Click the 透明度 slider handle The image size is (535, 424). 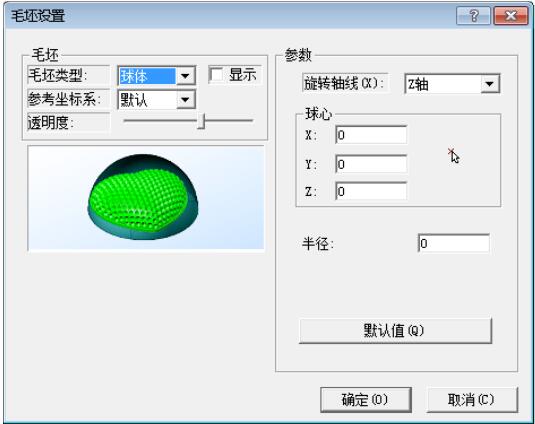pos(201,121)
